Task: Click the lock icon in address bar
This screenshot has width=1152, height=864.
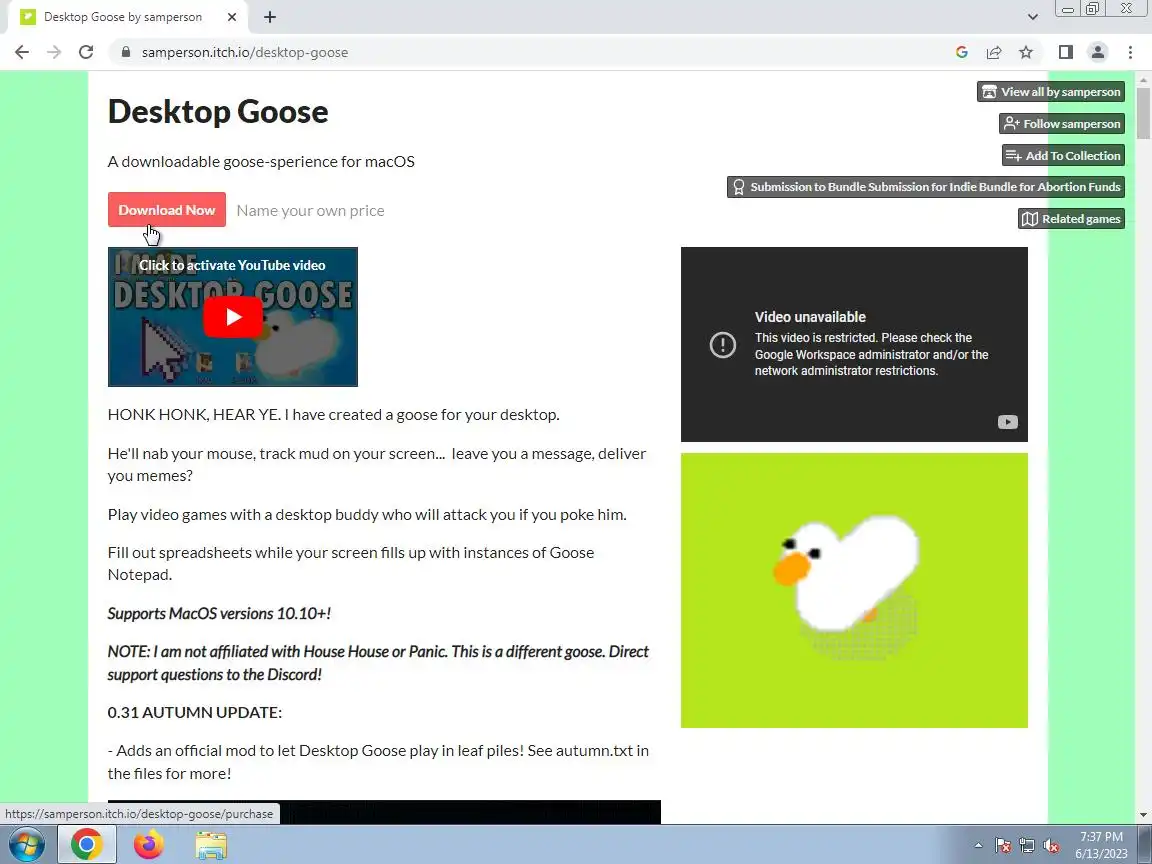Action: coord(126,52)
